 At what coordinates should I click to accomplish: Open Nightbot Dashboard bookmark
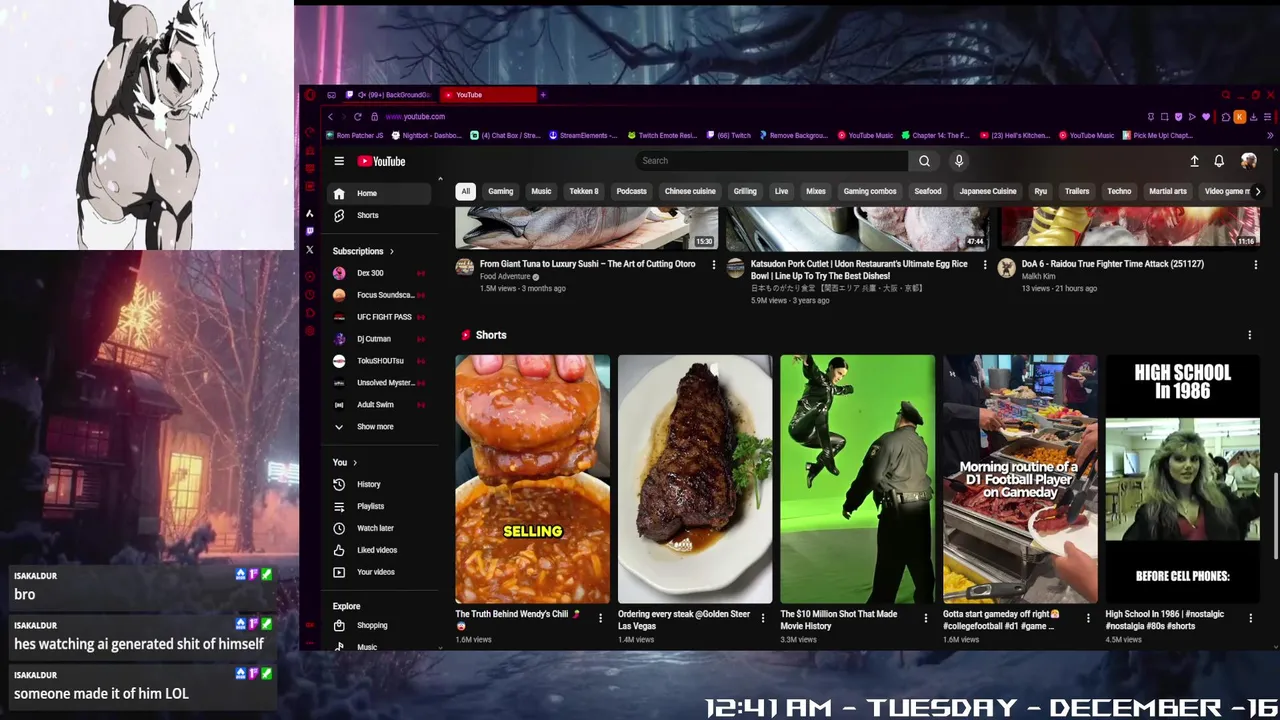pos(426,136)
